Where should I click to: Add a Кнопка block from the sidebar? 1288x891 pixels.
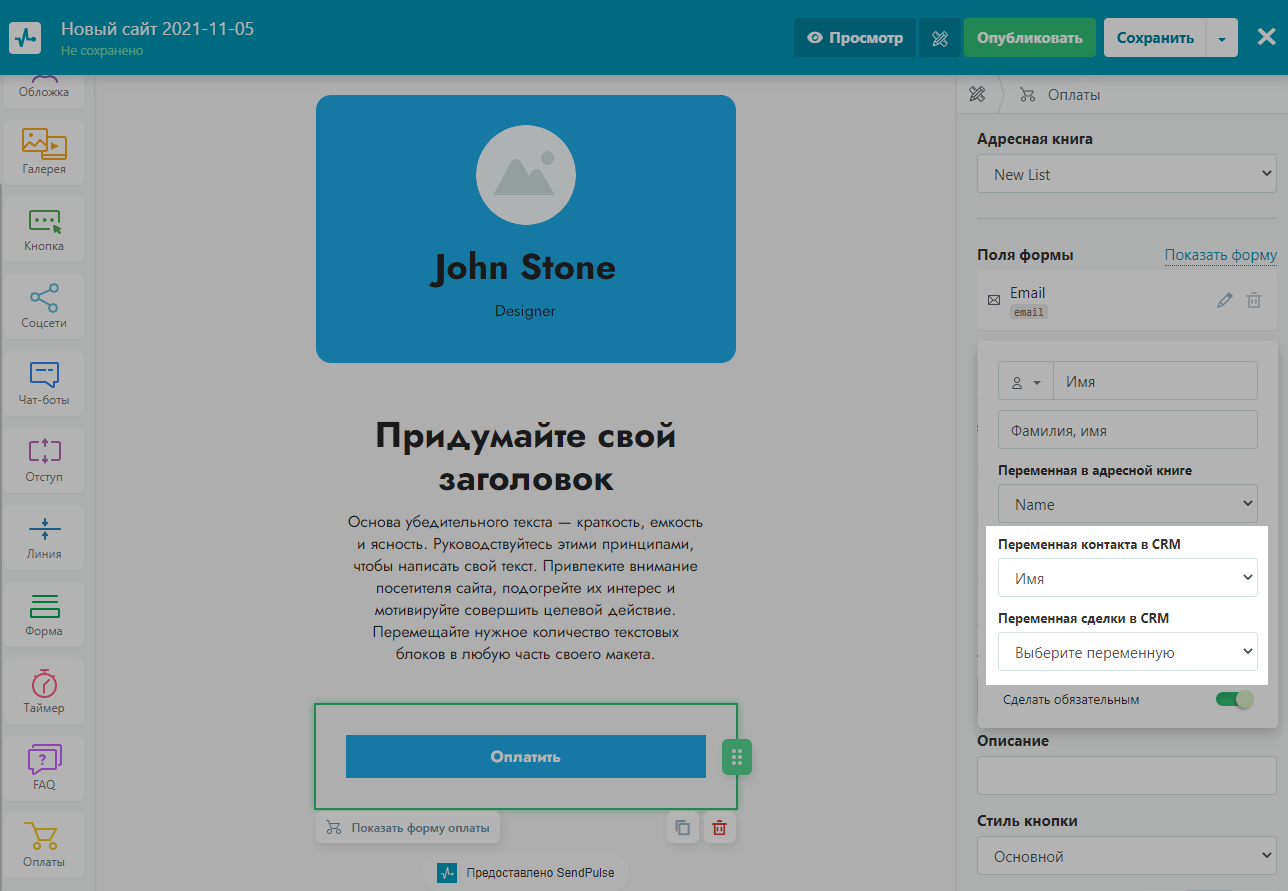point(44,229)
